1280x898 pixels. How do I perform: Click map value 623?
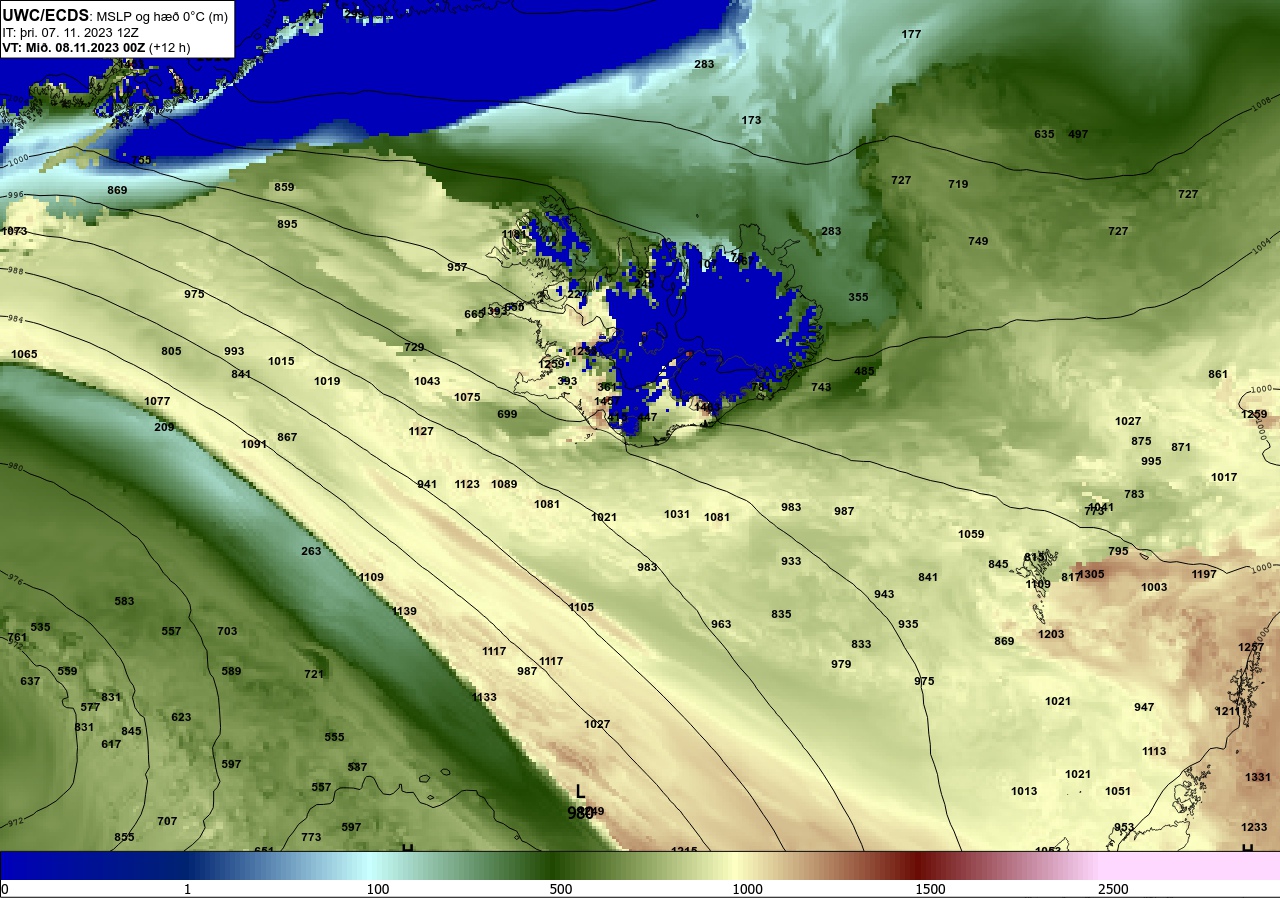181,717
